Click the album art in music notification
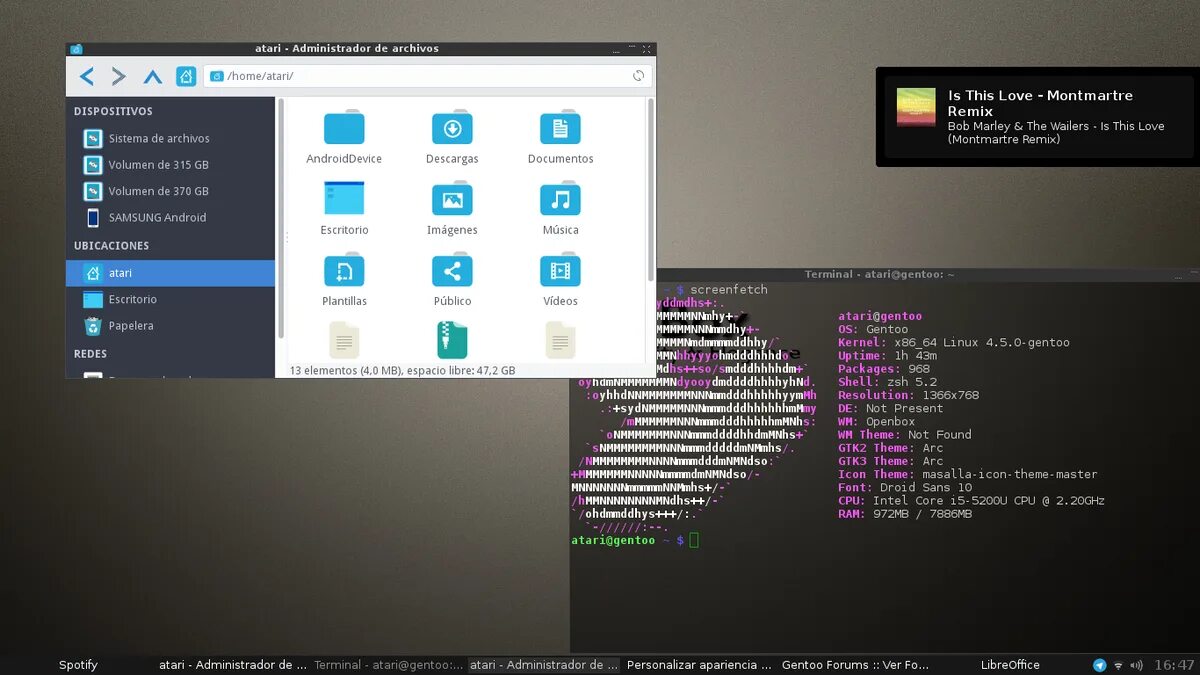This screenshot has width=1200, height=675. point(916,108)
